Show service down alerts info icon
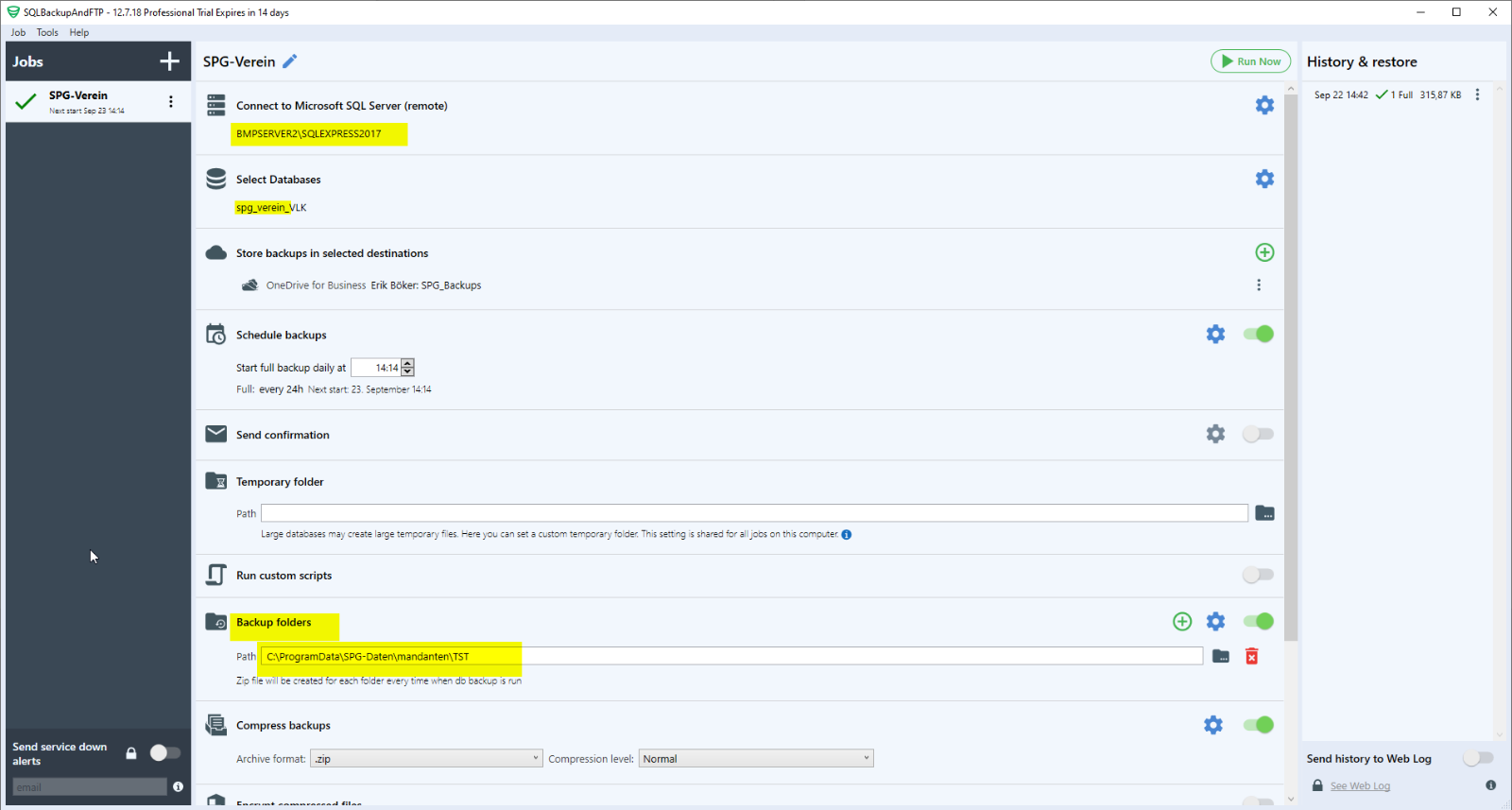This screenshot has width=1512, height=810. click(x=178, y=786)
